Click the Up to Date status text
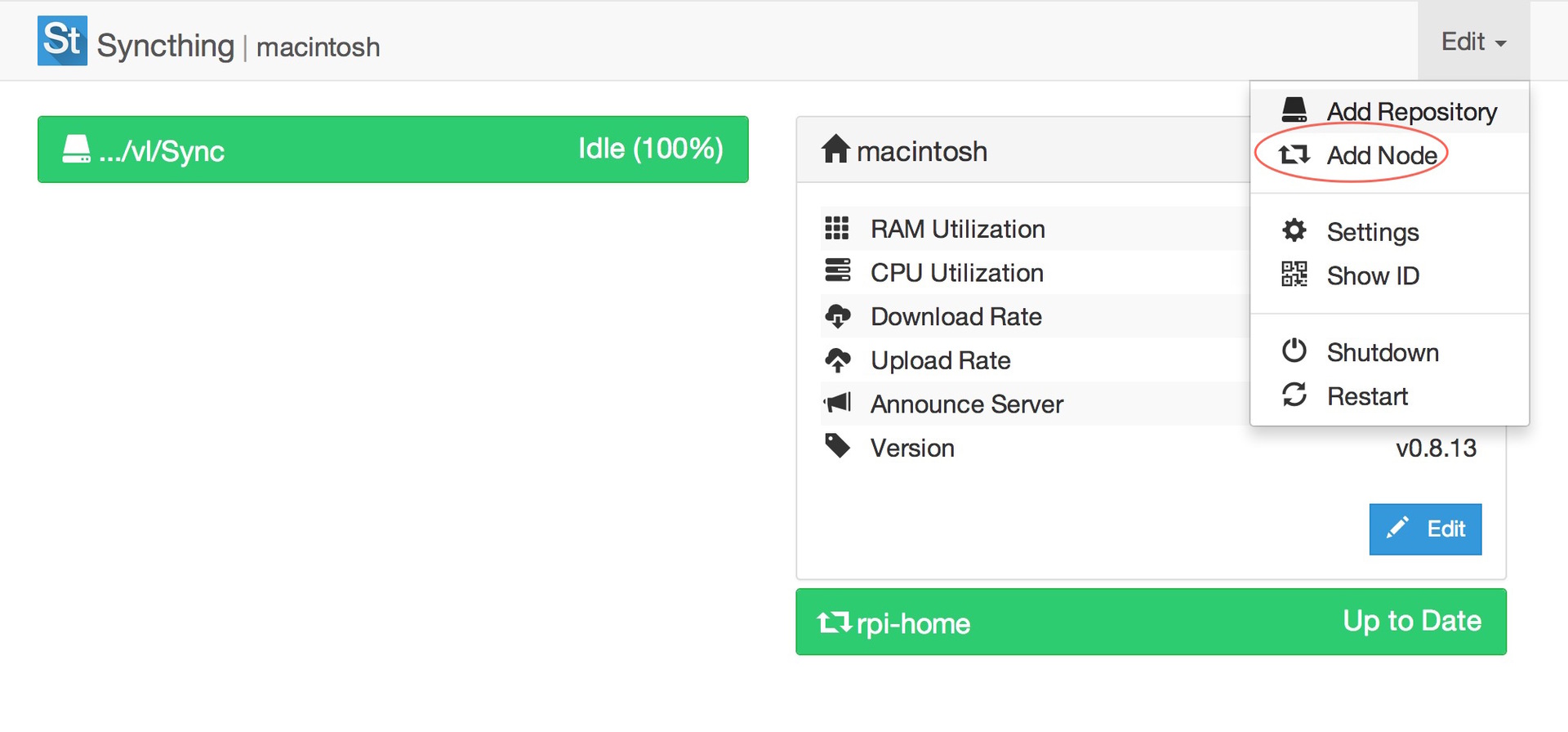 tap(1412, 621)
